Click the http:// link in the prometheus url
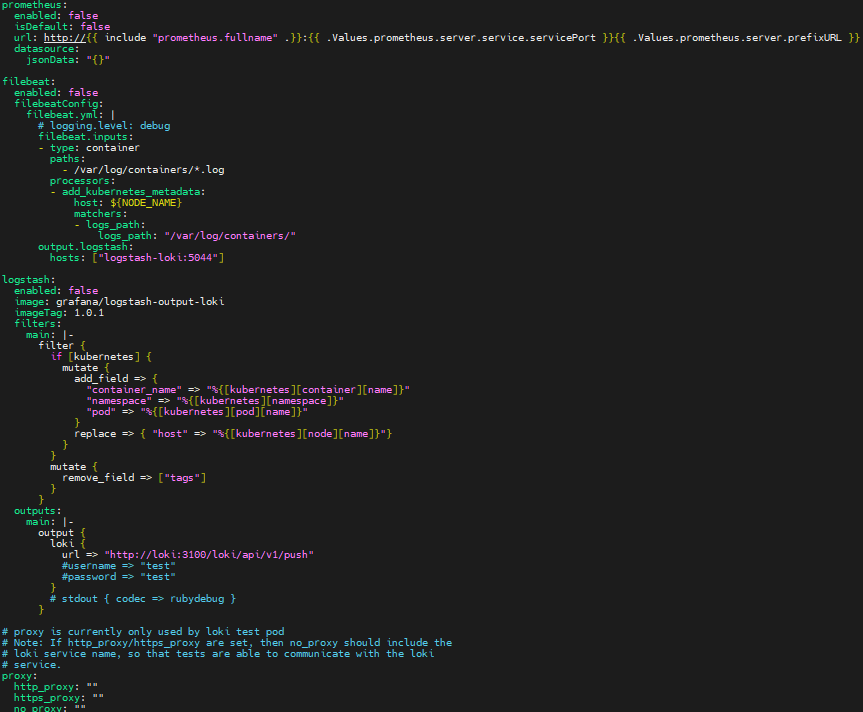 tap(64, 37)
